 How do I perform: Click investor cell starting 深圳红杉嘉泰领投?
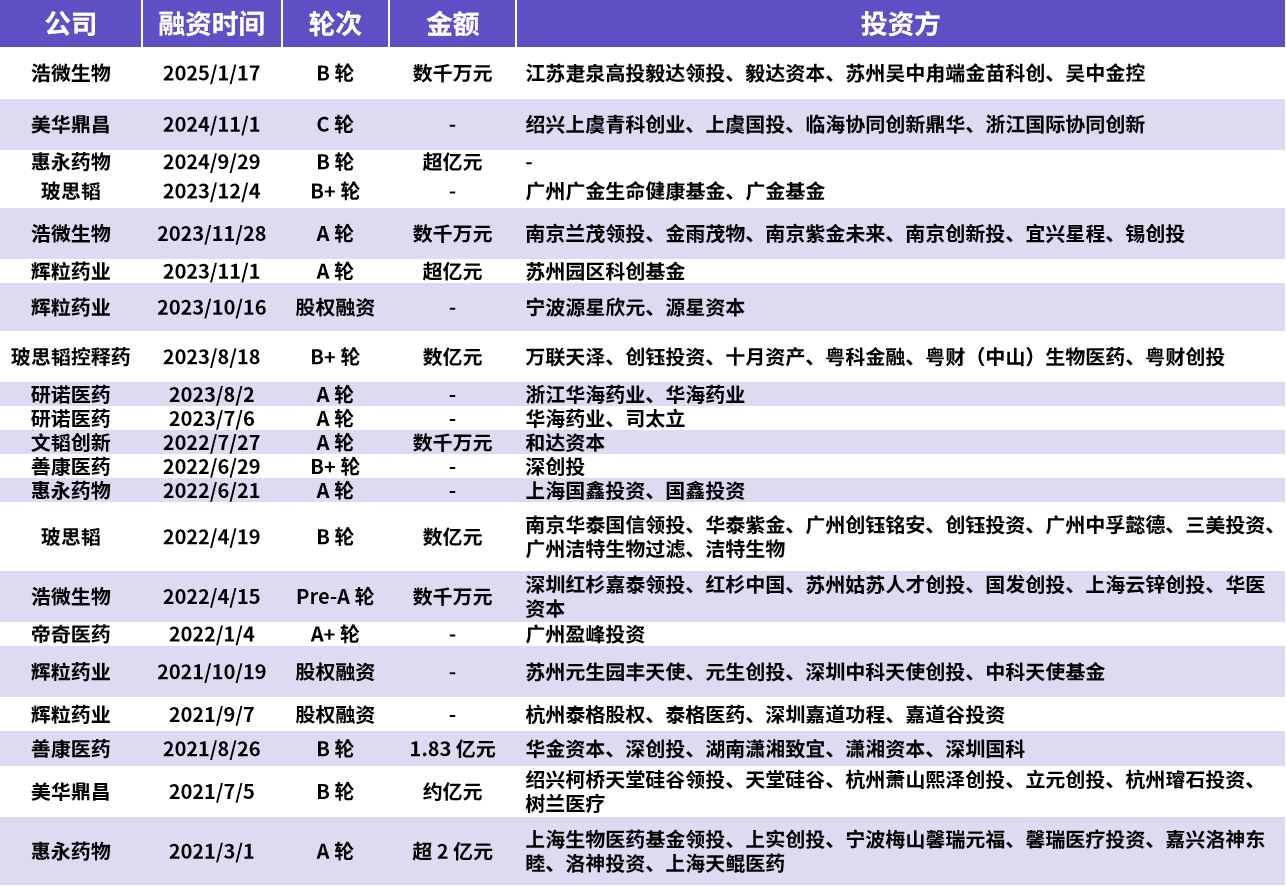(895, 597)
